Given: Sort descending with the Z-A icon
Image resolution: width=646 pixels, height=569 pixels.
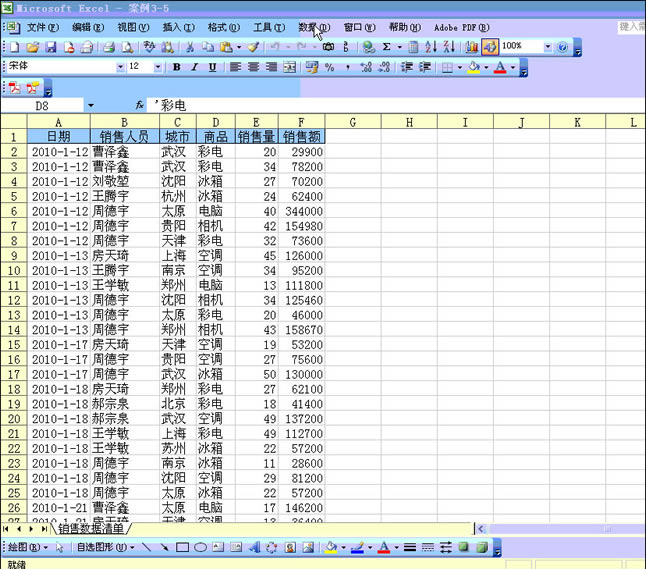Looking at the screenshot, I should pyautogui.click(x=449, y=47).
